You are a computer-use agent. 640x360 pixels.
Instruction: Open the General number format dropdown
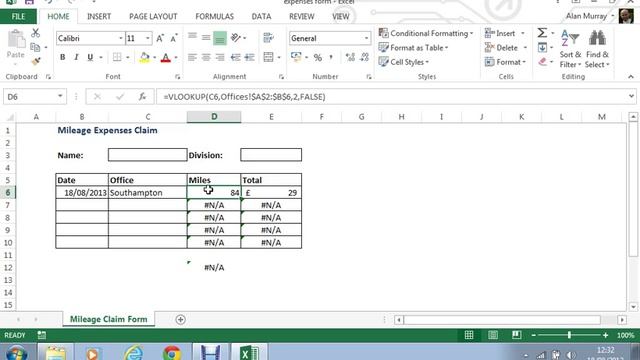click(x=367, y=38)
